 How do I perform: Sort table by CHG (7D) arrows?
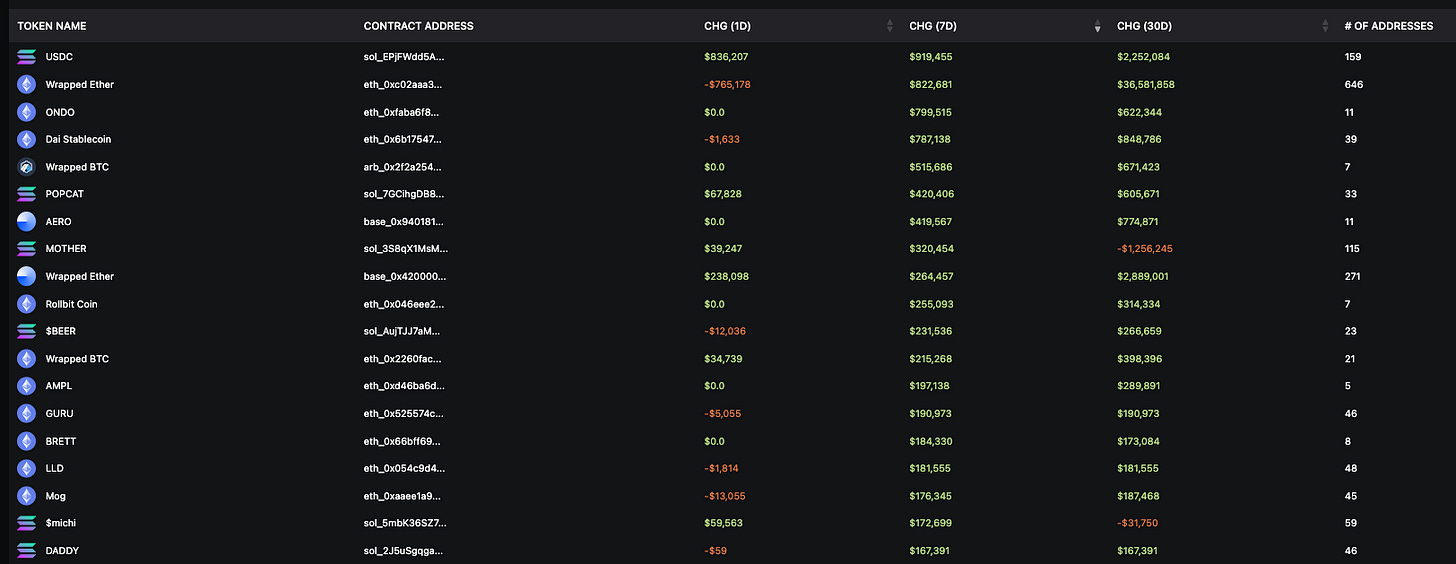tap(1098, 26)
